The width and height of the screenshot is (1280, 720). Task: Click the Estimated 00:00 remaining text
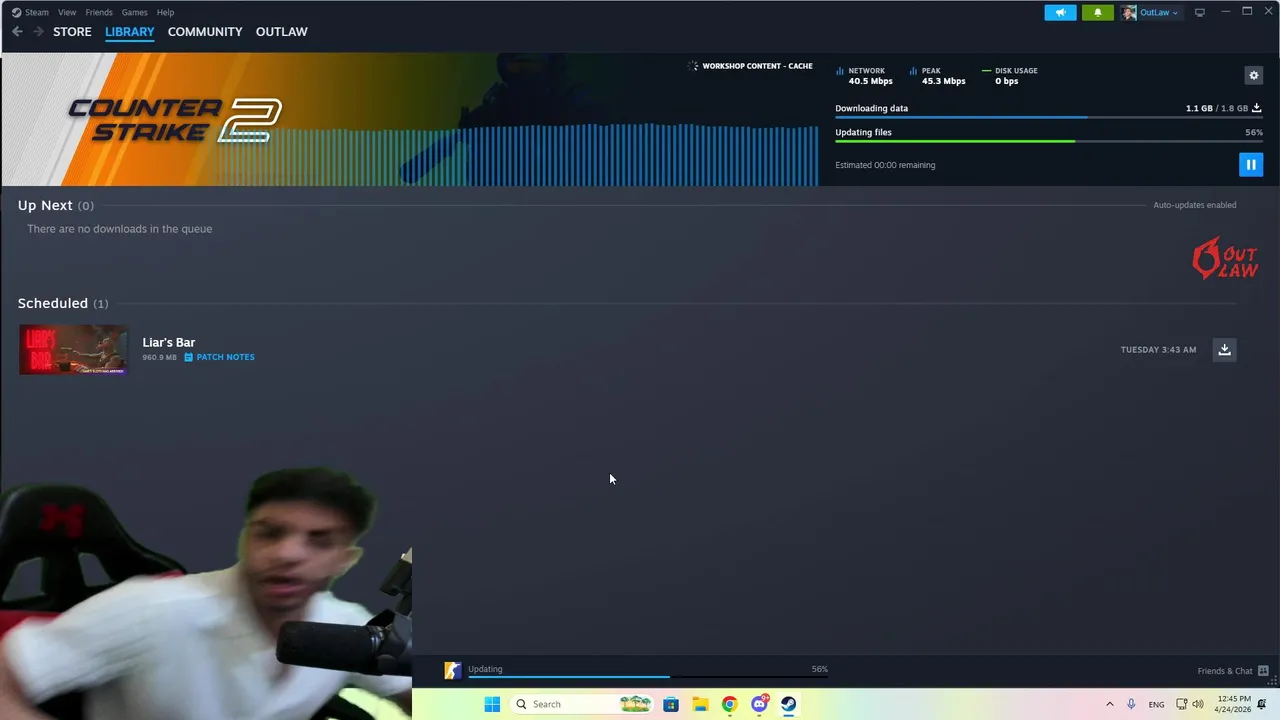click(885, 165)
